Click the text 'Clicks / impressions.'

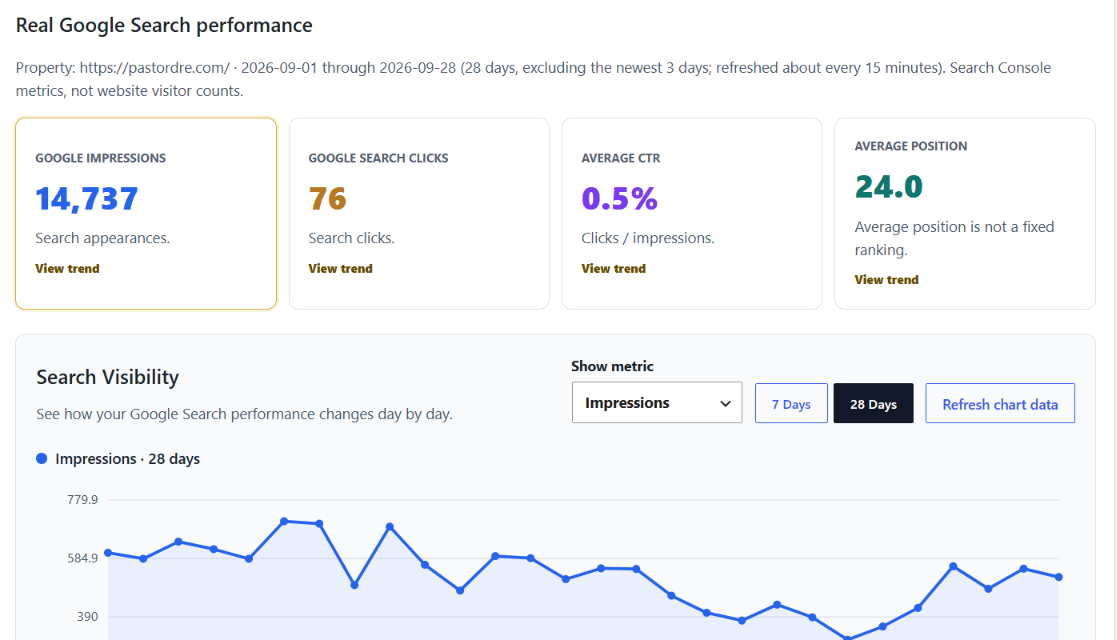(x=648, y=238)
